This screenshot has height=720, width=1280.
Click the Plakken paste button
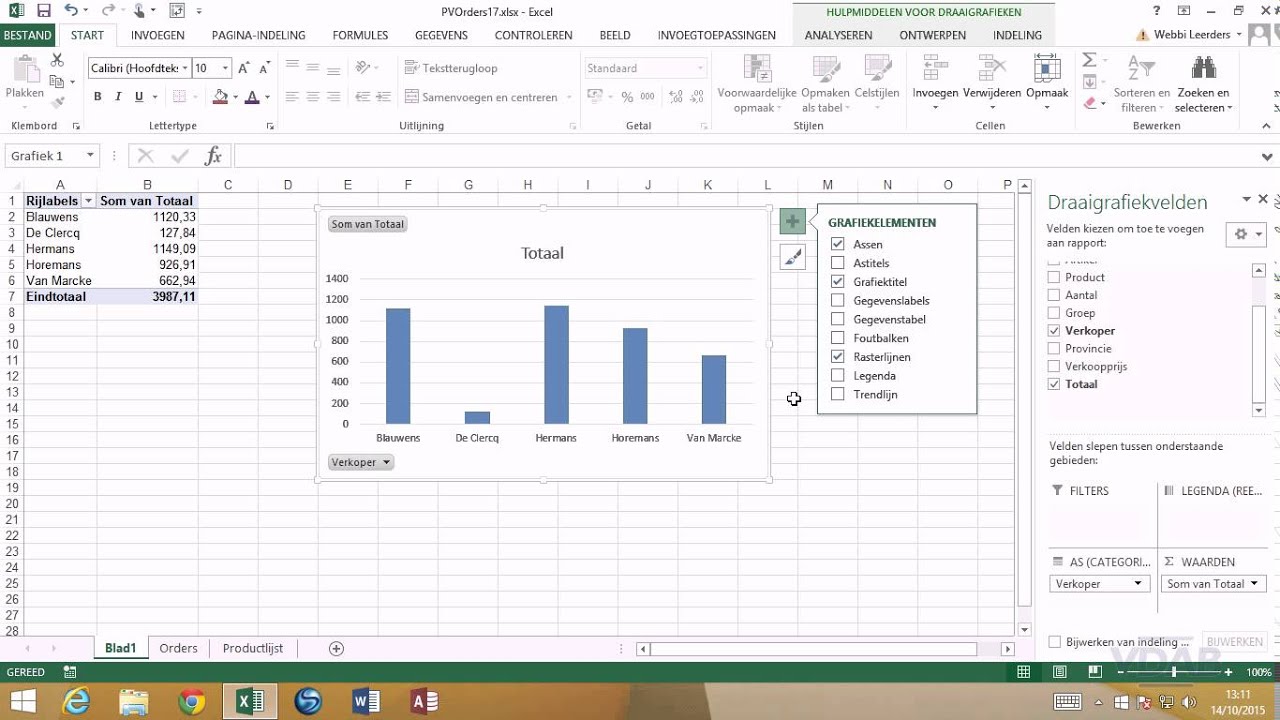pos(25,82)
